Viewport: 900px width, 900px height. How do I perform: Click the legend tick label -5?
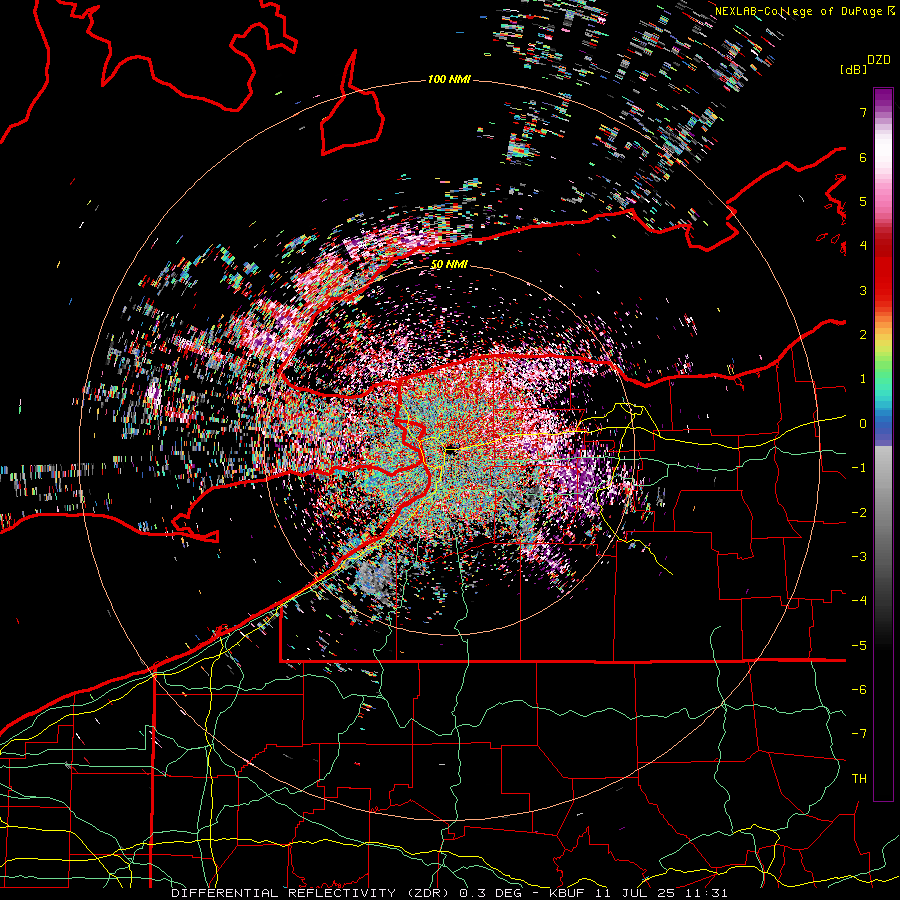tap(859, 646)
